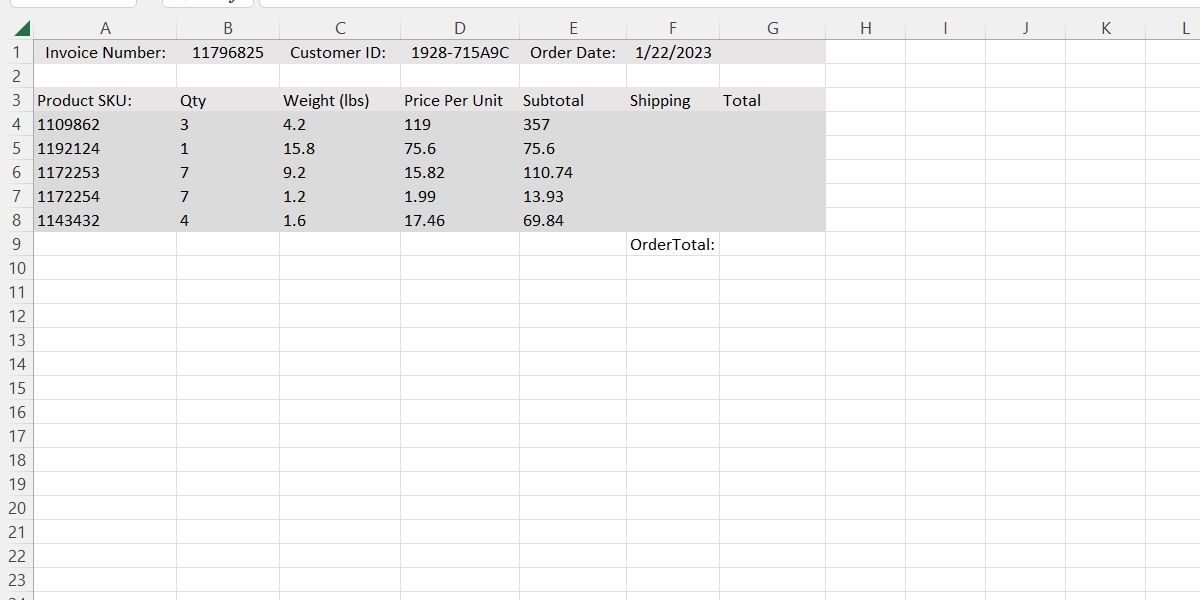Click Total cell in row for SKU 1143432

coord(772,220)
